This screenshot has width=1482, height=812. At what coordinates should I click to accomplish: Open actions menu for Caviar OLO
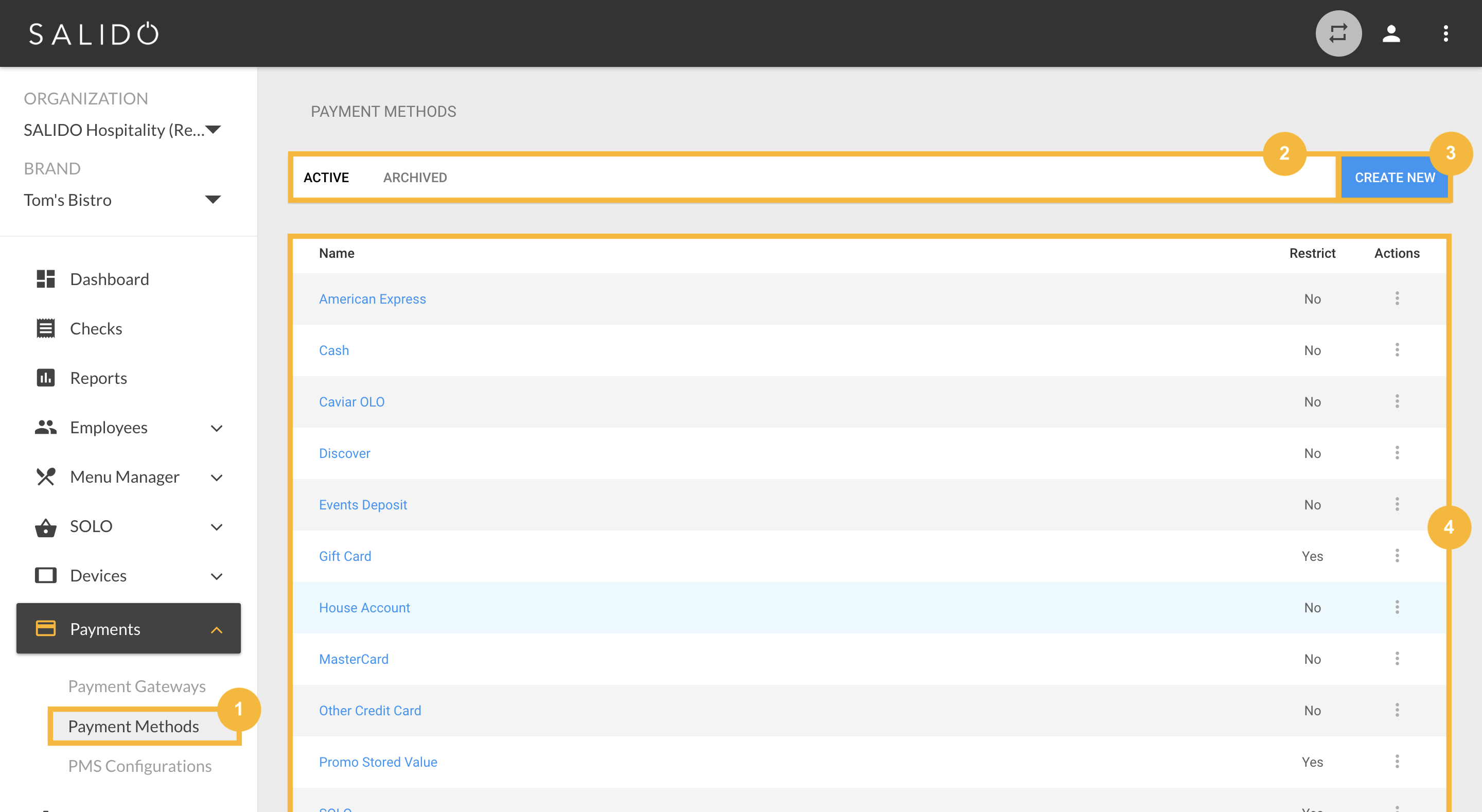coord(1397,402)
